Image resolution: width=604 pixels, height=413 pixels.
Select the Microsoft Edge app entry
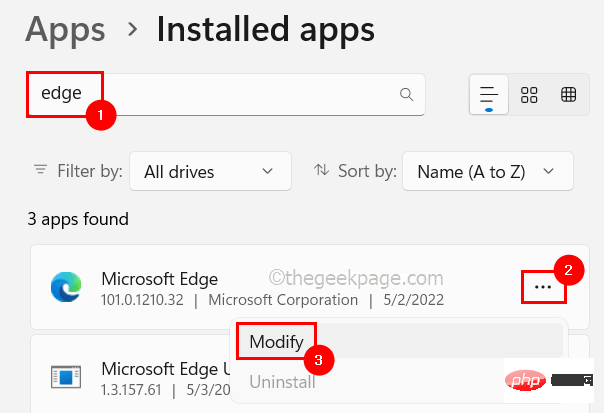click(x=310, y=287)
